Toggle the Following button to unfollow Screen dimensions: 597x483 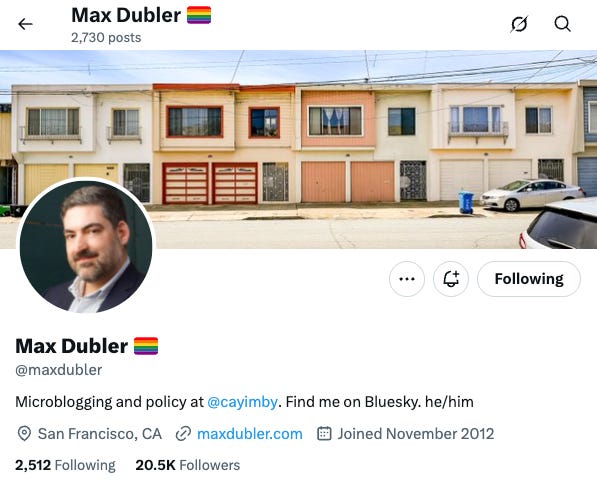pyautogui.click(x=529, y=279)
